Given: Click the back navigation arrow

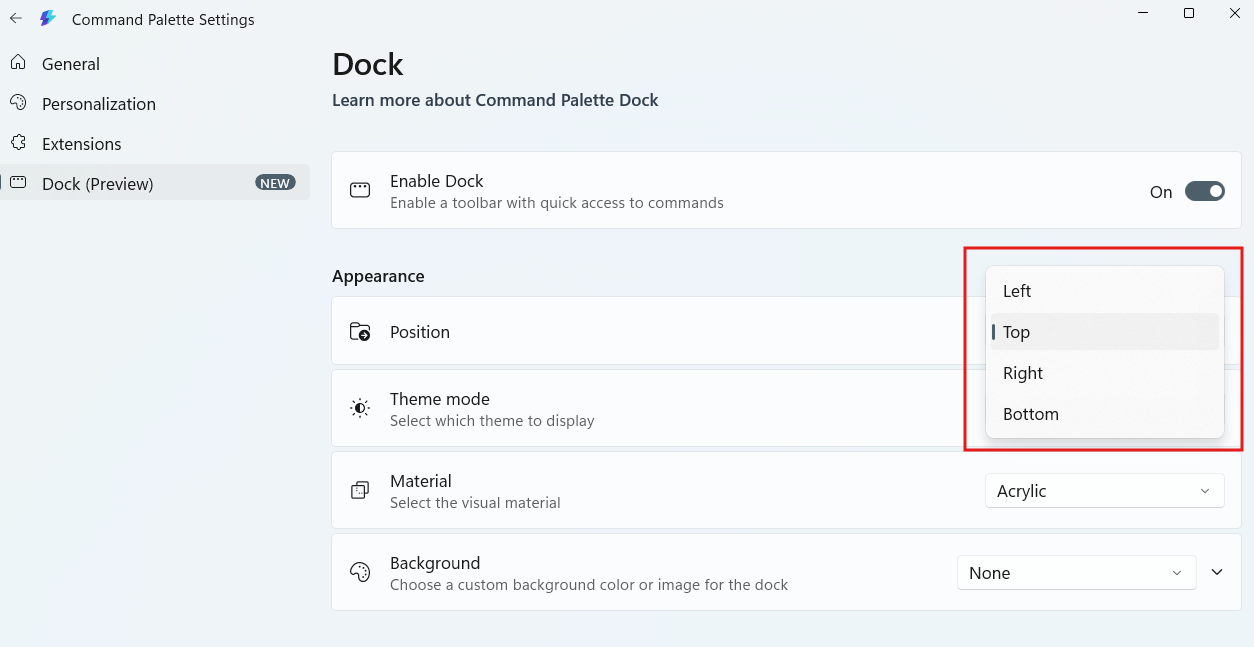Looking at the screenshot, I should pos(15,18).
